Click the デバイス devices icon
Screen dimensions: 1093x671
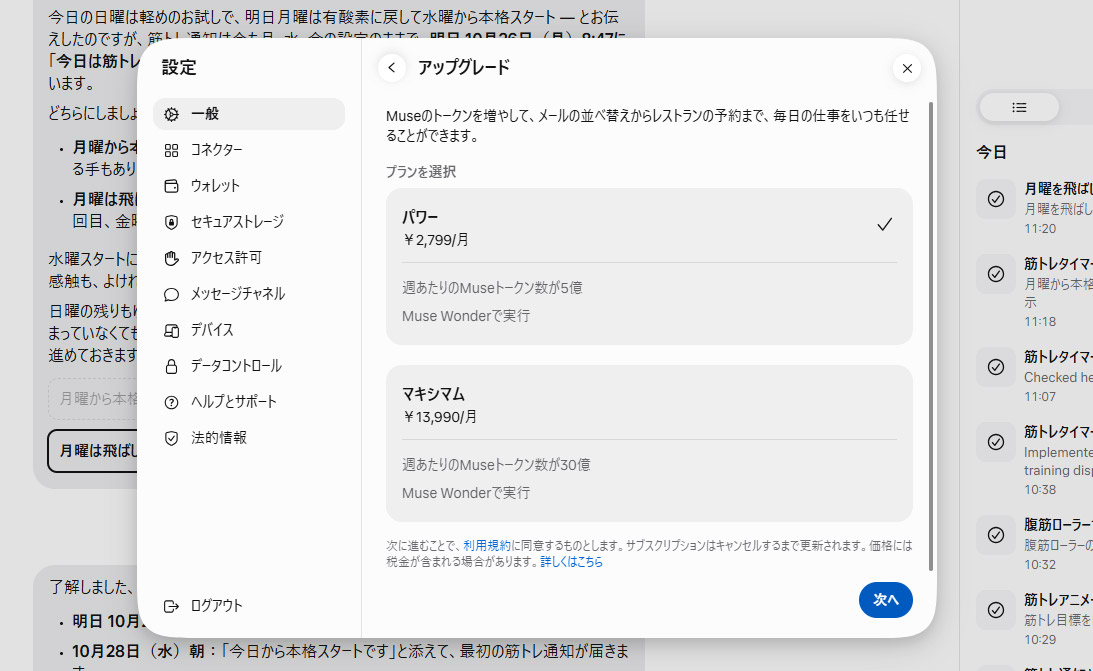[x=171, y=330]
